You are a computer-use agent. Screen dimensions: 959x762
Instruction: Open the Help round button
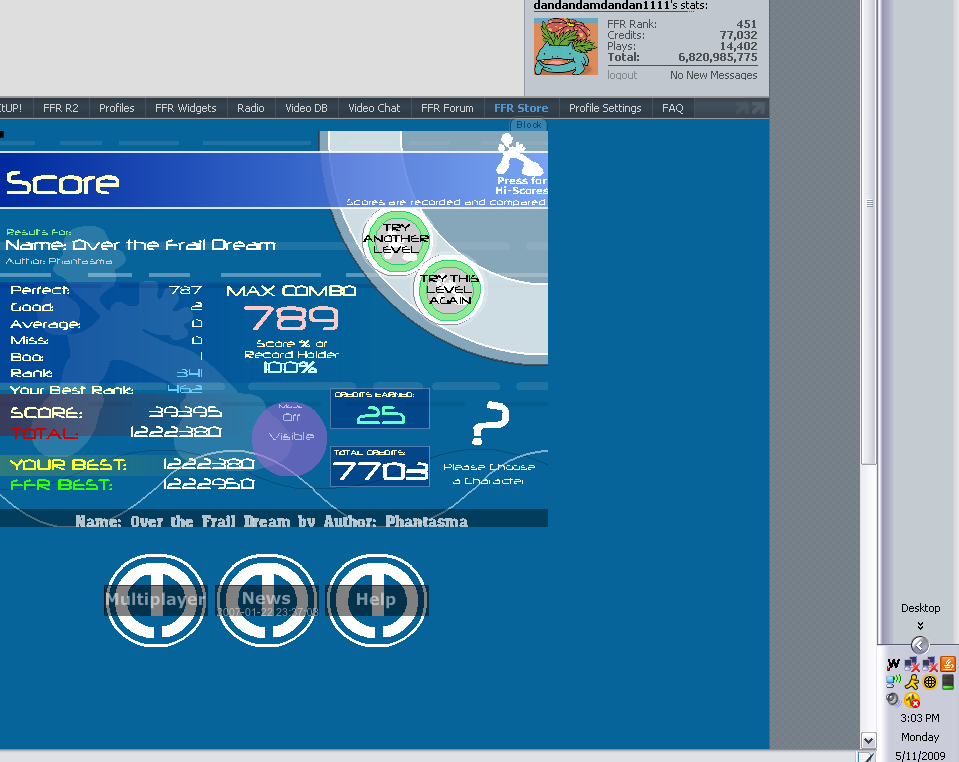[x=377, y=599]
